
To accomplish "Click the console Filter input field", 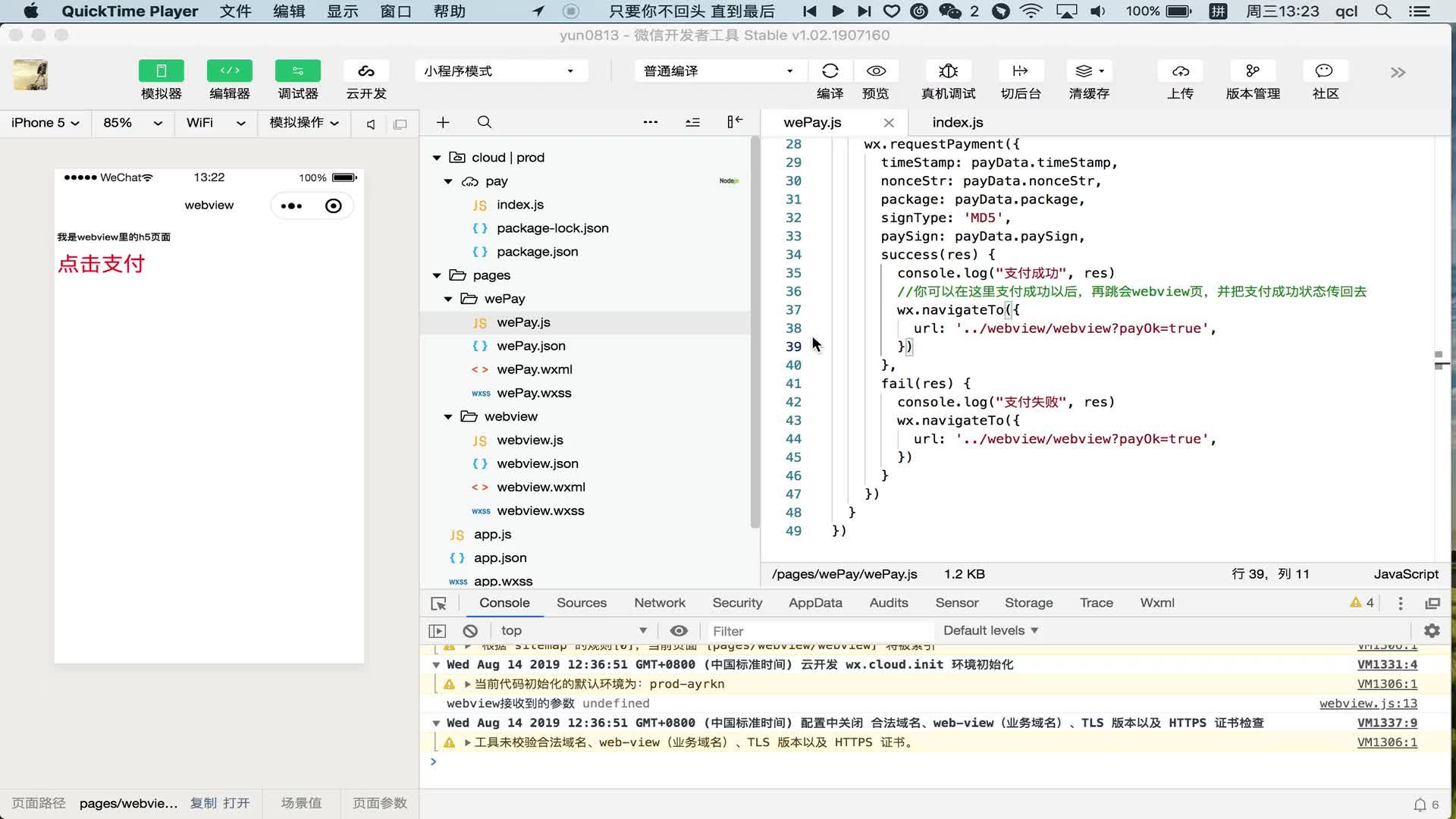I will coord(819,631).
